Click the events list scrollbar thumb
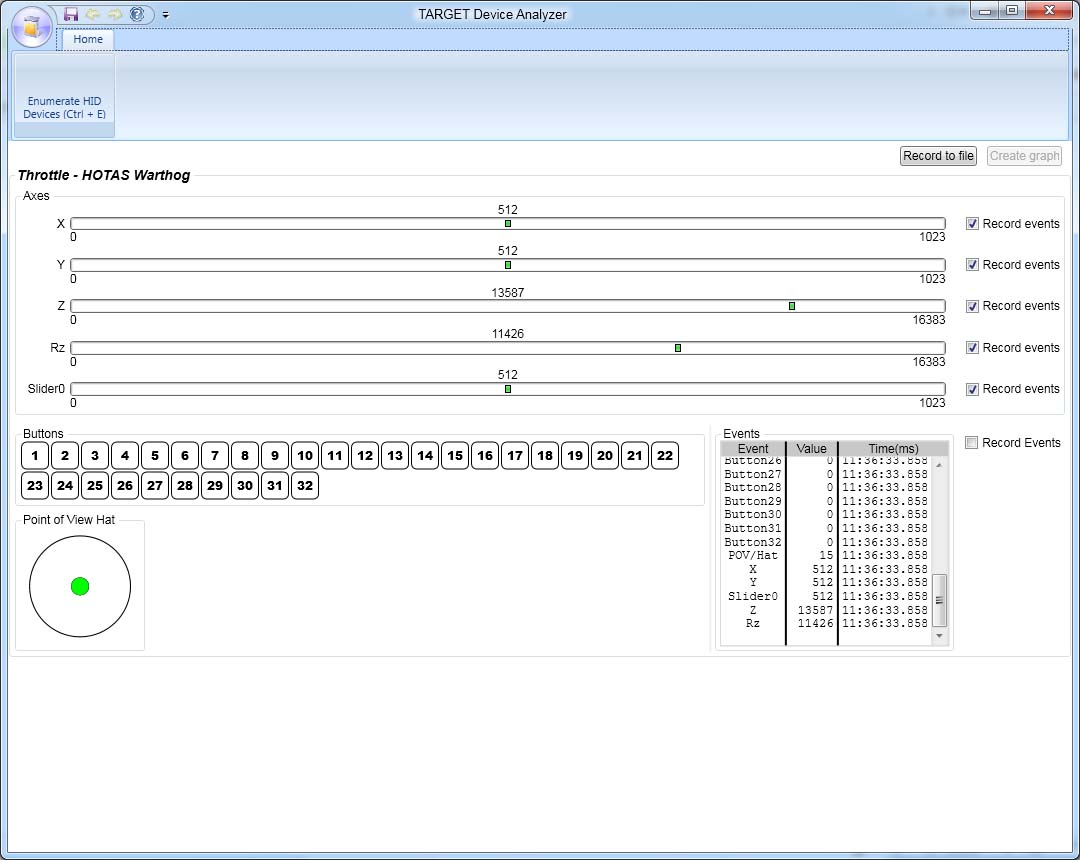Screen dimensions: 1080x860 click(x=939, y=600)
